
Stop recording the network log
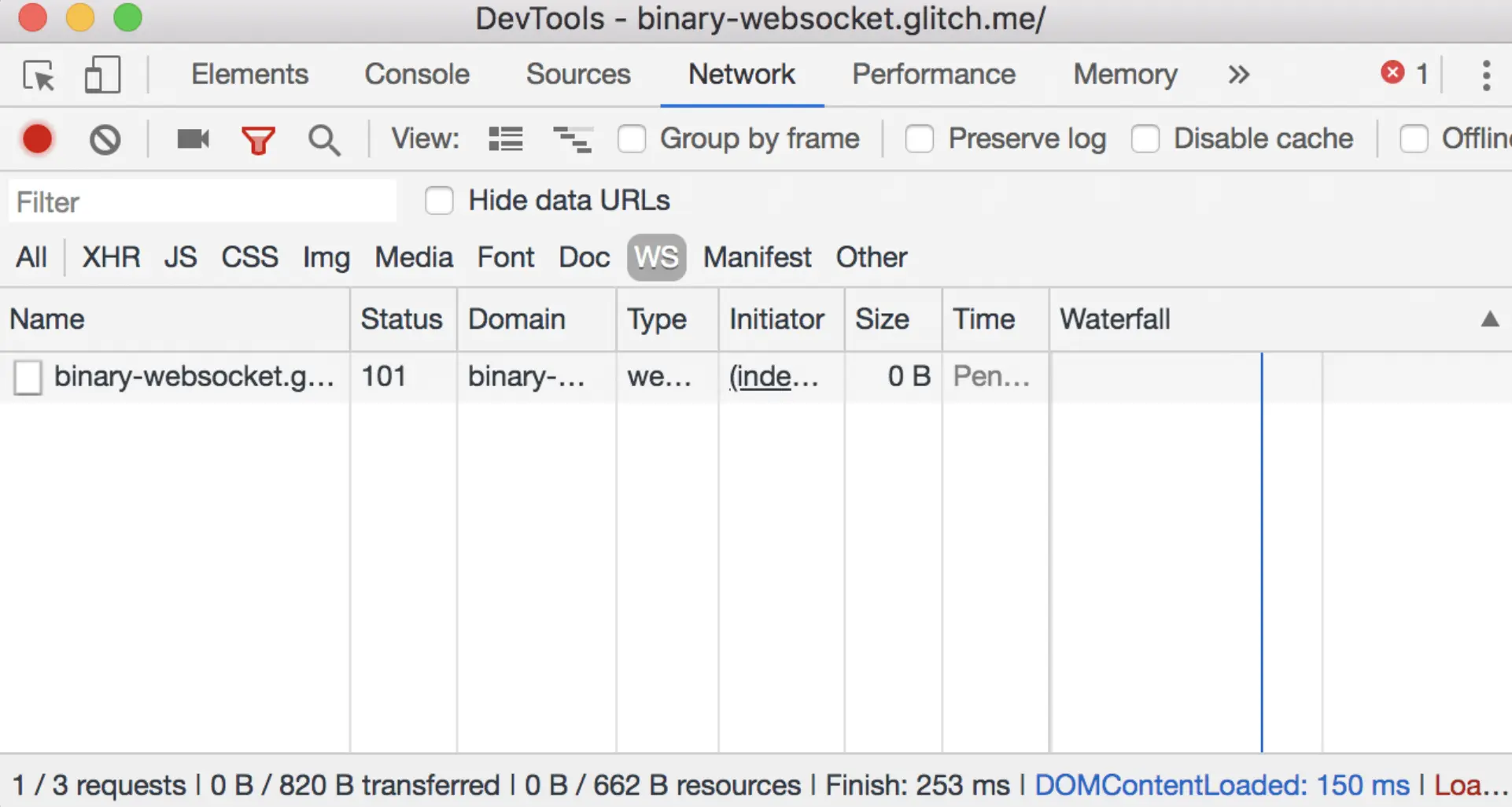pyautogui.click(x=37, y=139)
